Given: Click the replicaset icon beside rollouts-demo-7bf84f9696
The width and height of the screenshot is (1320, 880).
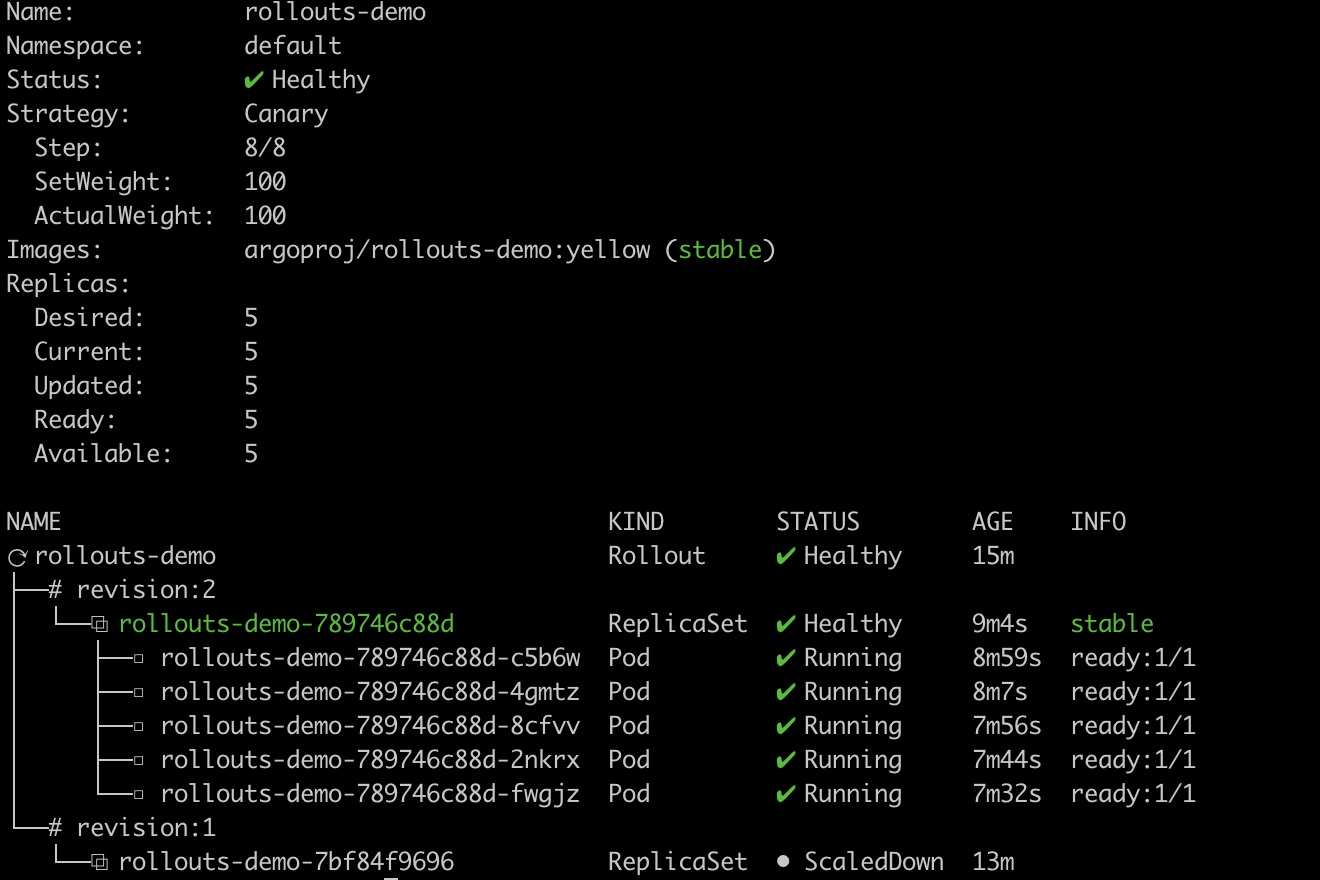Looking at the screenshot, I should coord(99,862).
